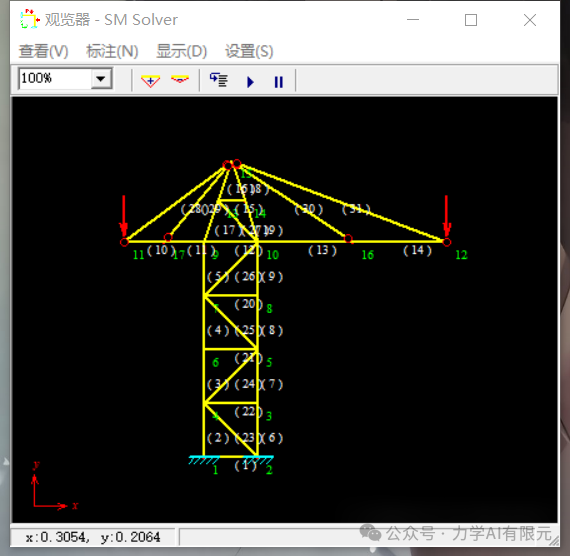
Task: Minimize the SM Solver viewer window
Action: click(x=413, y=20)
